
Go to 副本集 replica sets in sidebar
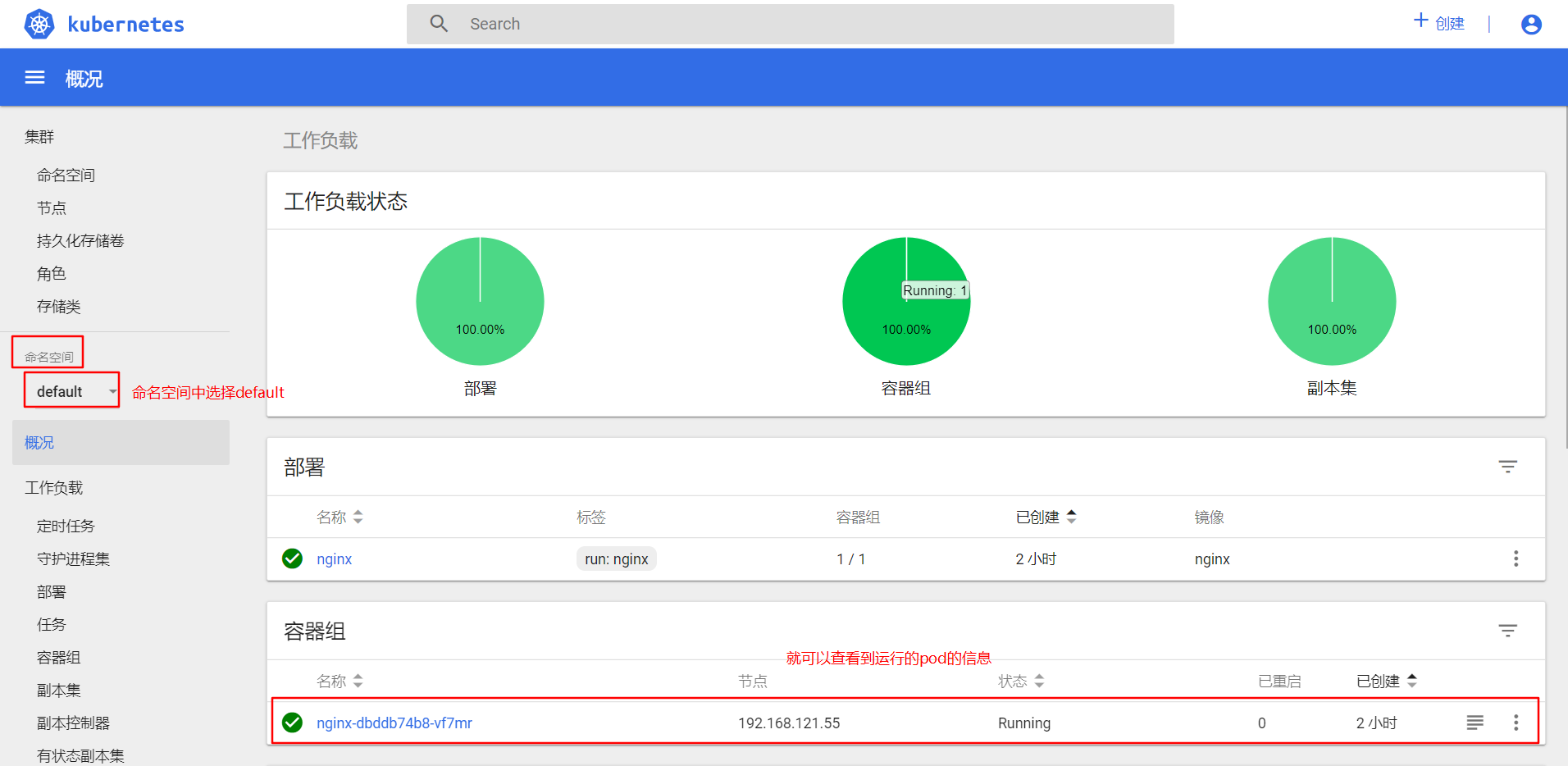point(59,691)
